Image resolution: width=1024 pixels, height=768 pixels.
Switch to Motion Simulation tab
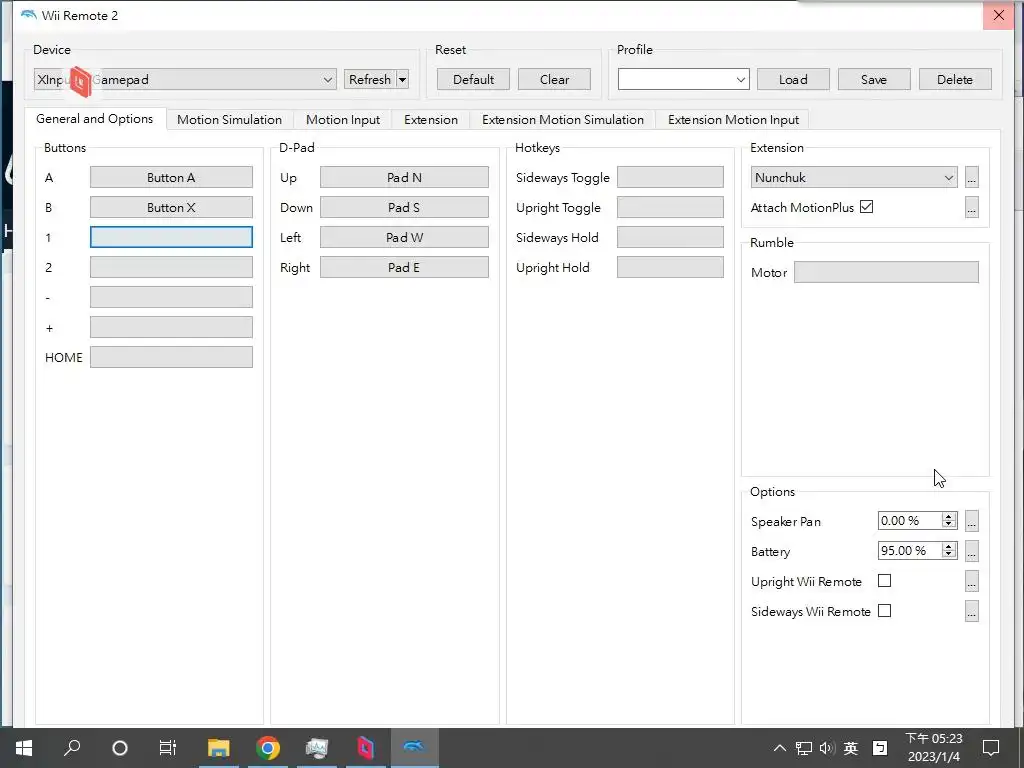pyautogui.click(x=229, y=120)
